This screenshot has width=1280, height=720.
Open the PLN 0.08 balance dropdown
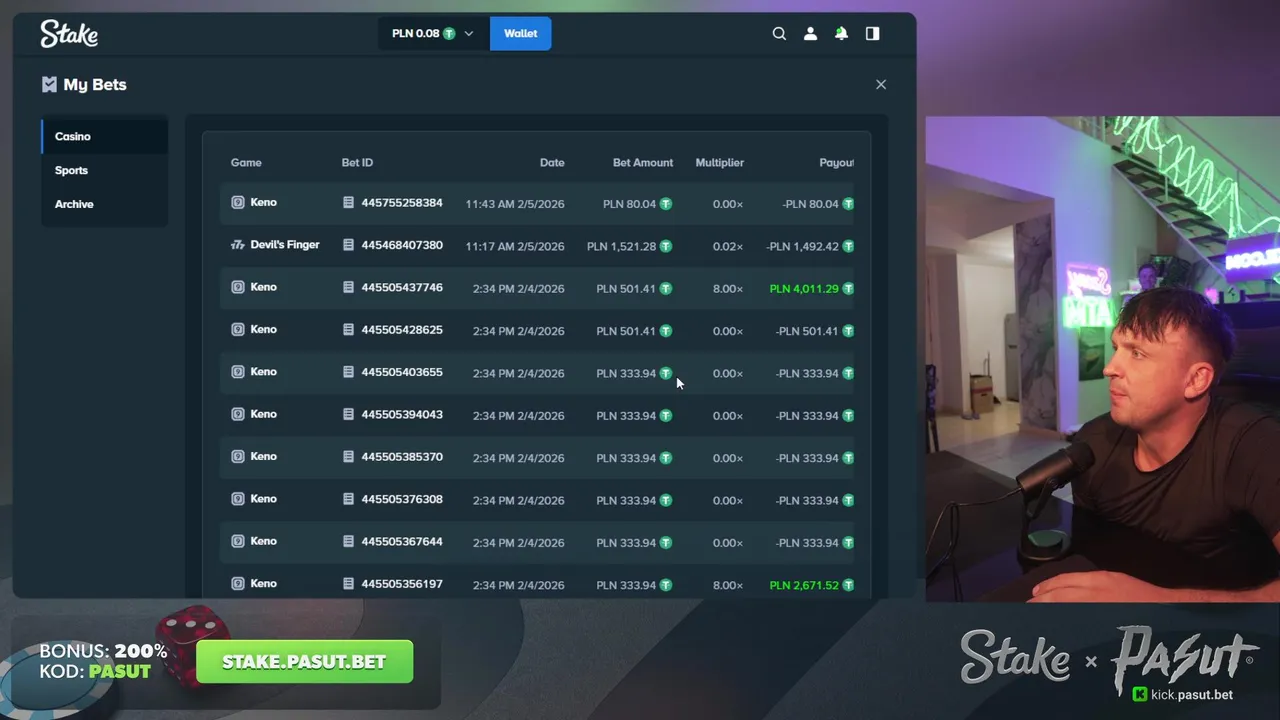[433, 33]
